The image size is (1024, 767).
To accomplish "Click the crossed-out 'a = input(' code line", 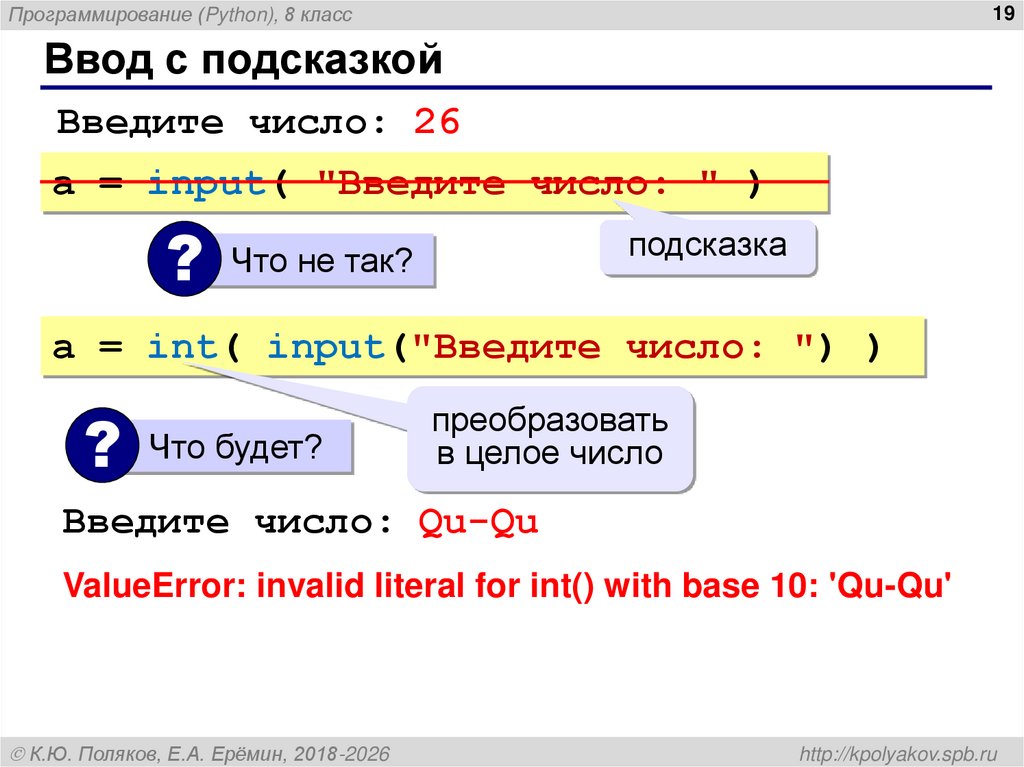I will click(435, 183).
